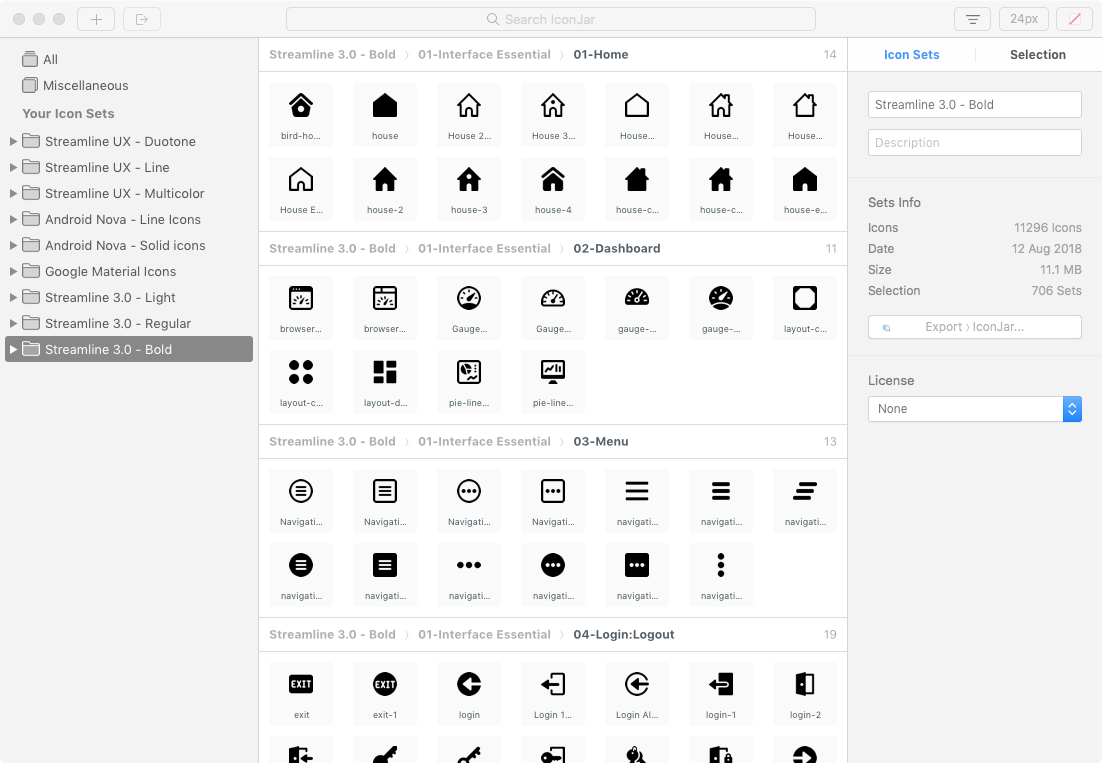Choose the House 2 outline icon
The image size is (1102, 763).
pos(469,115)
